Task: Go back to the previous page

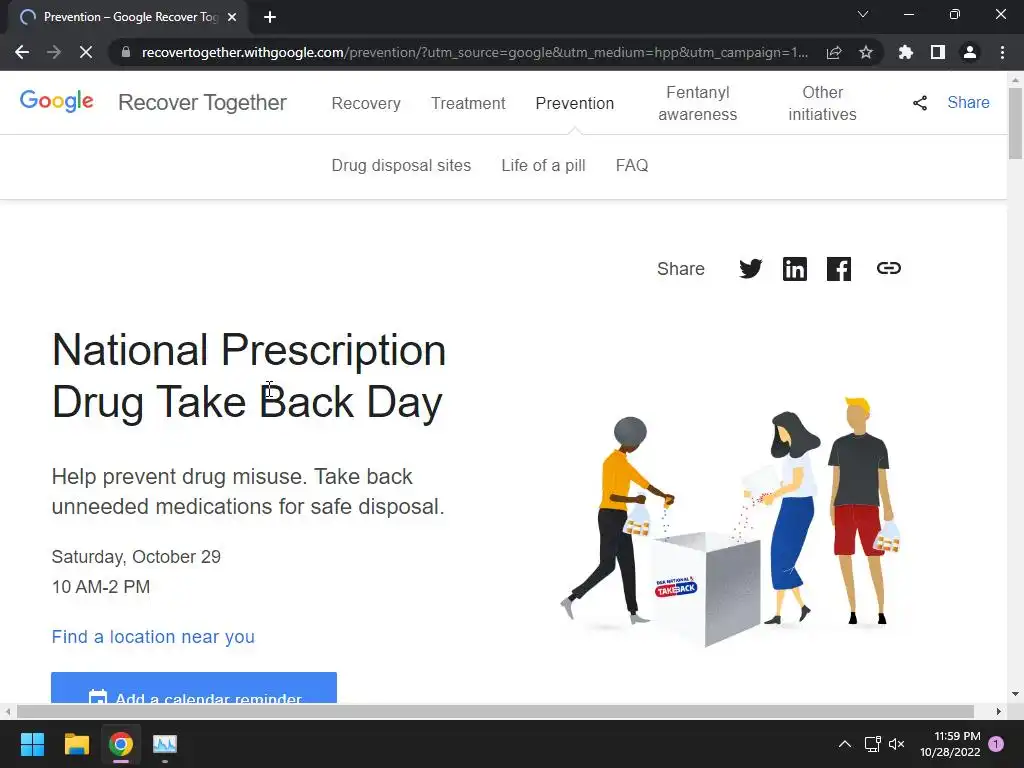Action: click(22, 52)
